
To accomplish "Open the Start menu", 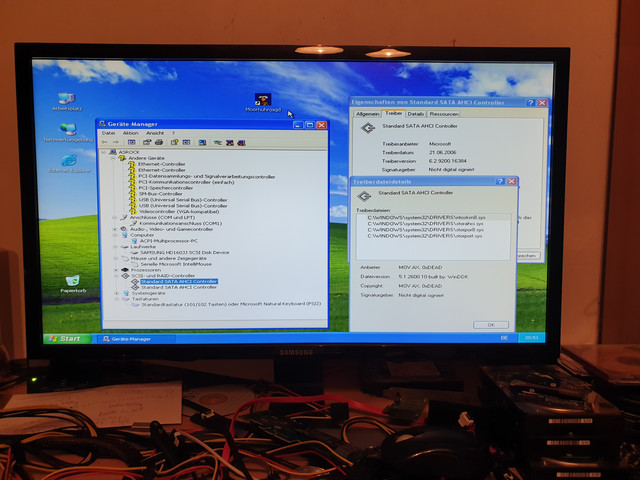I will [67, 338].
